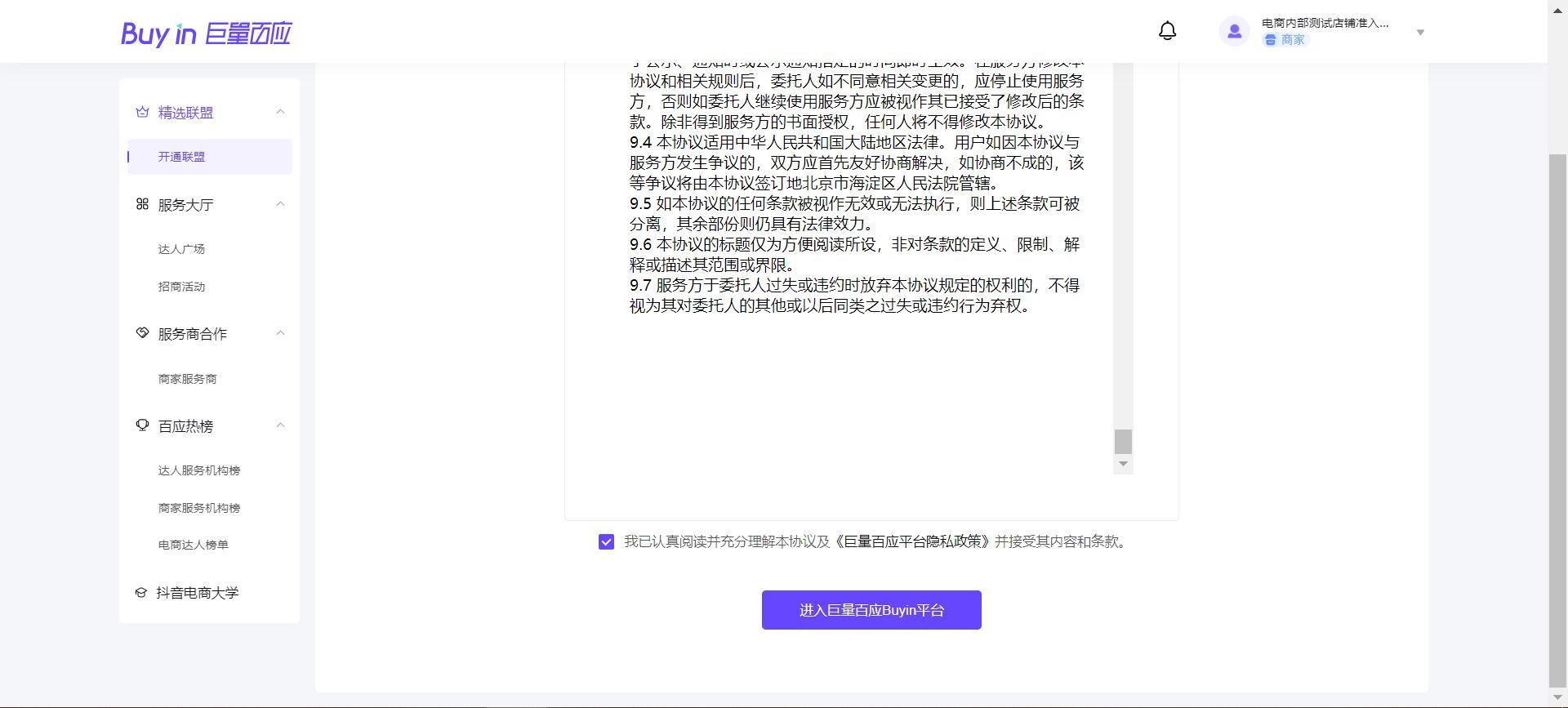Click agreement scrollbar down arrow
The width and height of the screenshot is (1568, 708).
pos(1123,464)
